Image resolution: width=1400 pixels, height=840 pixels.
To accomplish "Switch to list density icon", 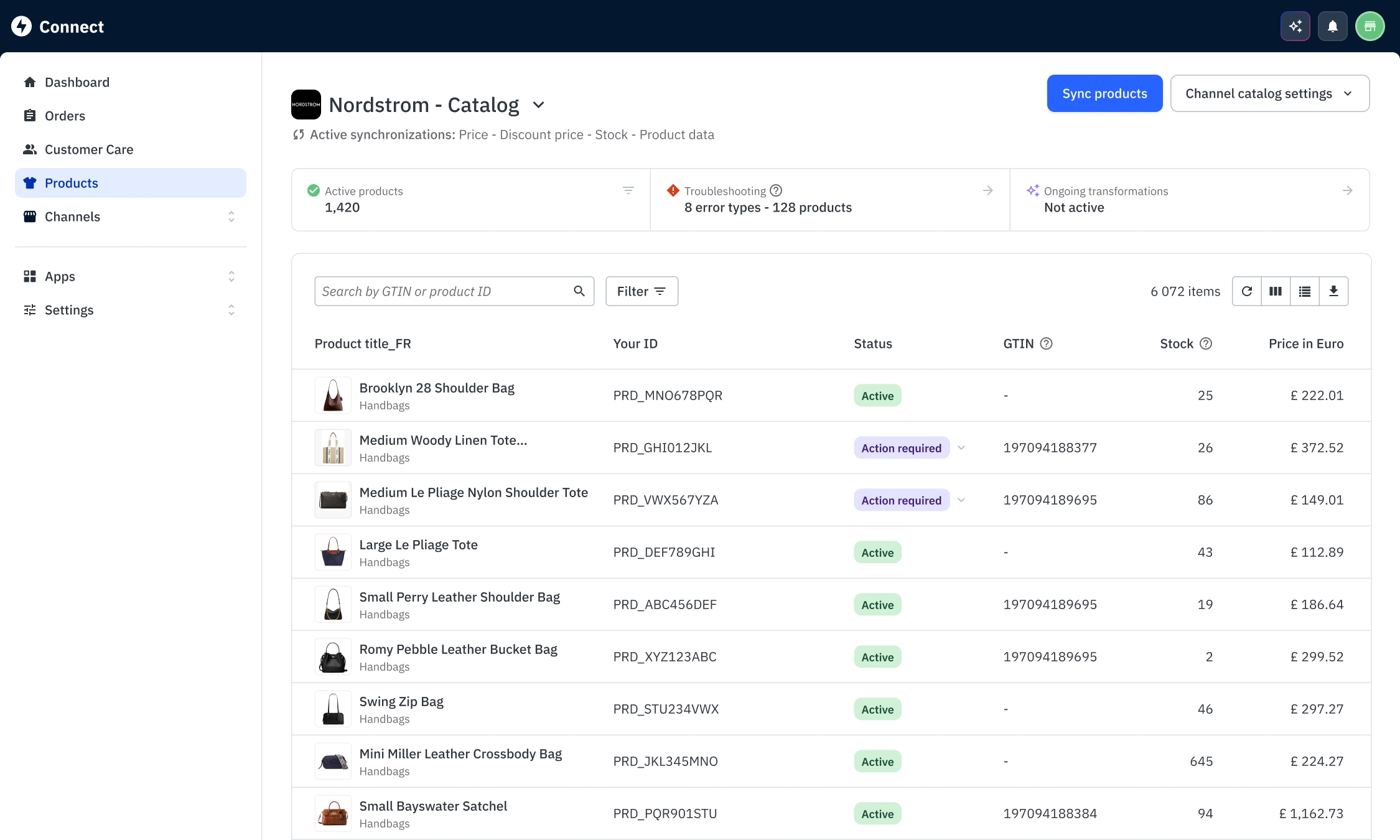I will pyautogui.click(x=1305, y=291).
